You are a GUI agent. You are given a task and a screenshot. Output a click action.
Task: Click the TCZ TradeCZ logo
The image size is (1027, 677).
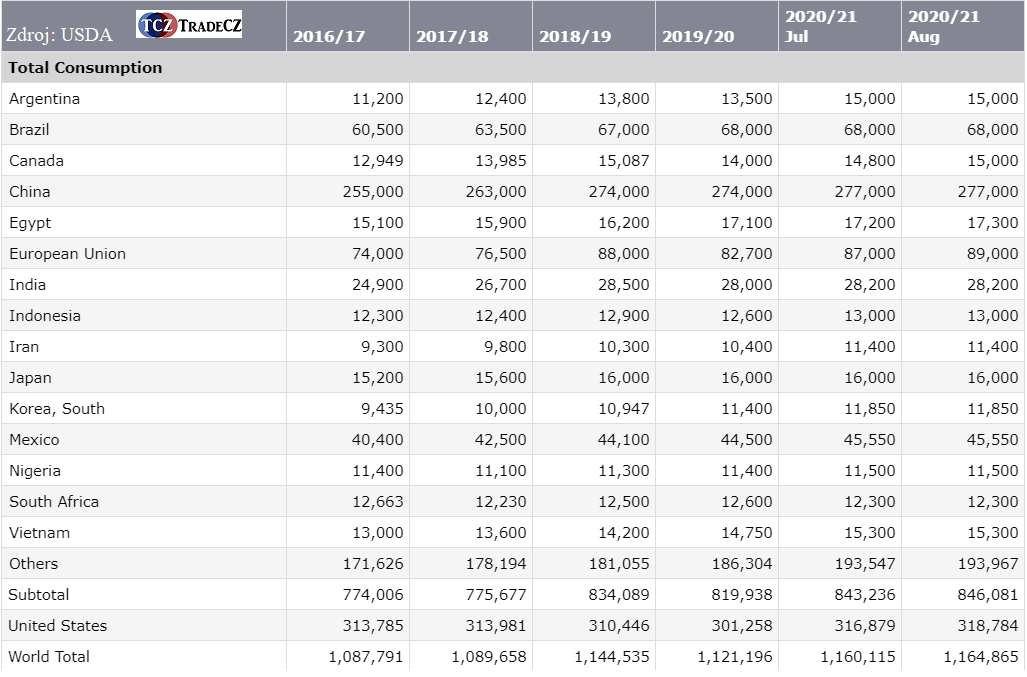tap(189, 25)
